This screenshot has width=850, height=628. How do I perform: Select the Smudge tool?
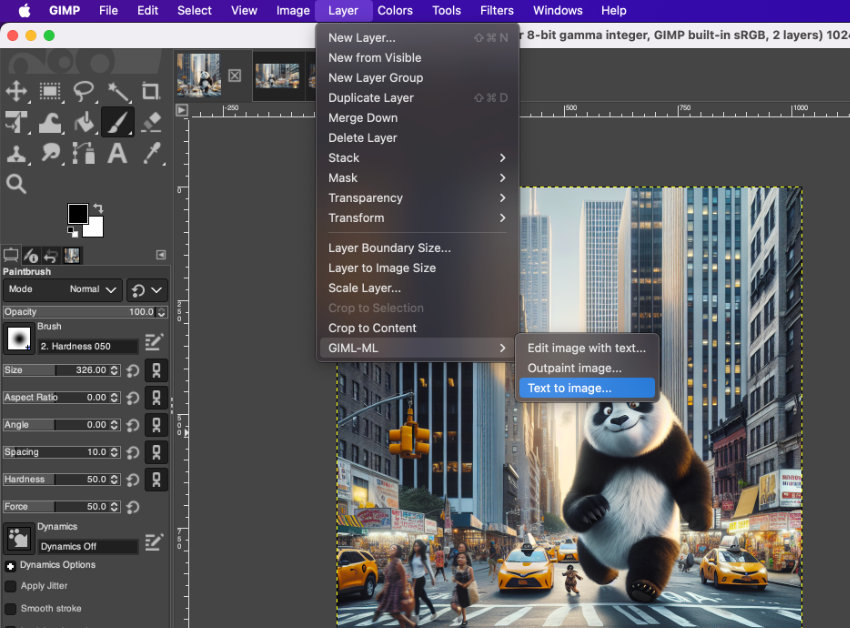pyautogui.click(x=50, y=153)
